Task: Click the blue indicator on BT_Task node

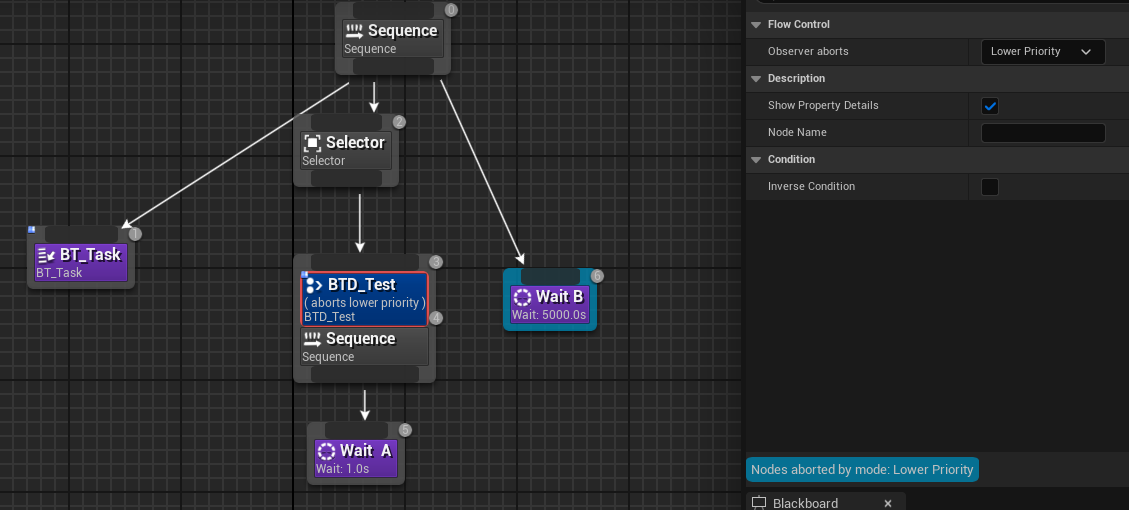Action: pos(31,230)
